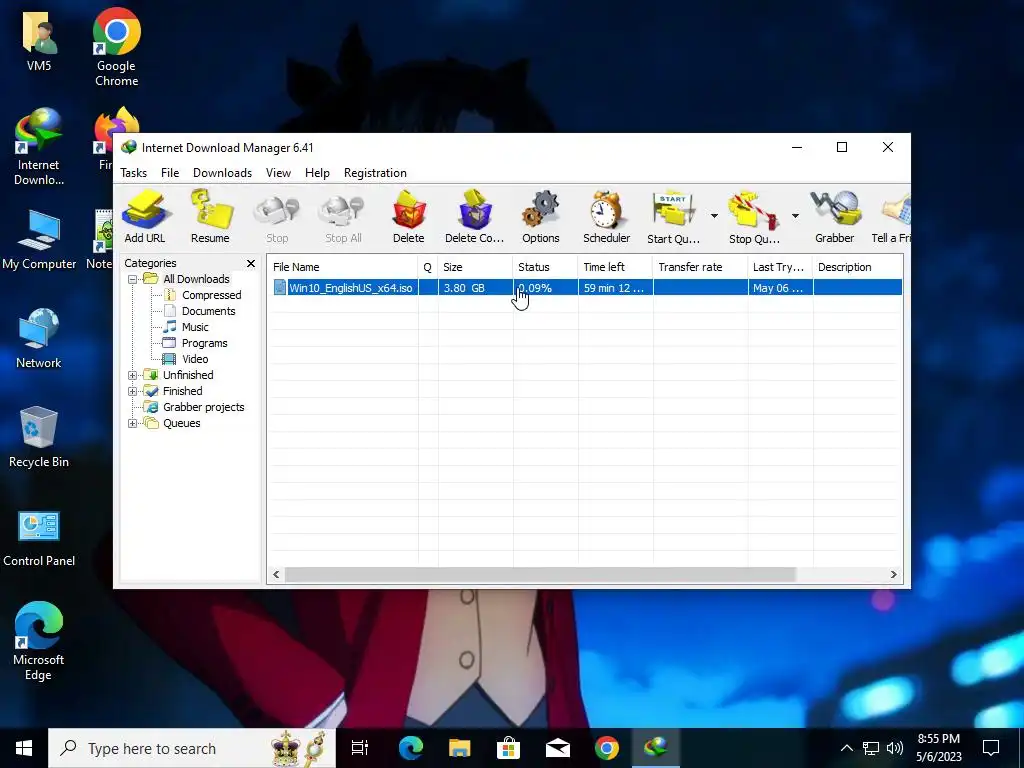Open My Computer desktop icon
Image resolution: width=1024 pixels, height=768 pixels.
coord(39,239)
